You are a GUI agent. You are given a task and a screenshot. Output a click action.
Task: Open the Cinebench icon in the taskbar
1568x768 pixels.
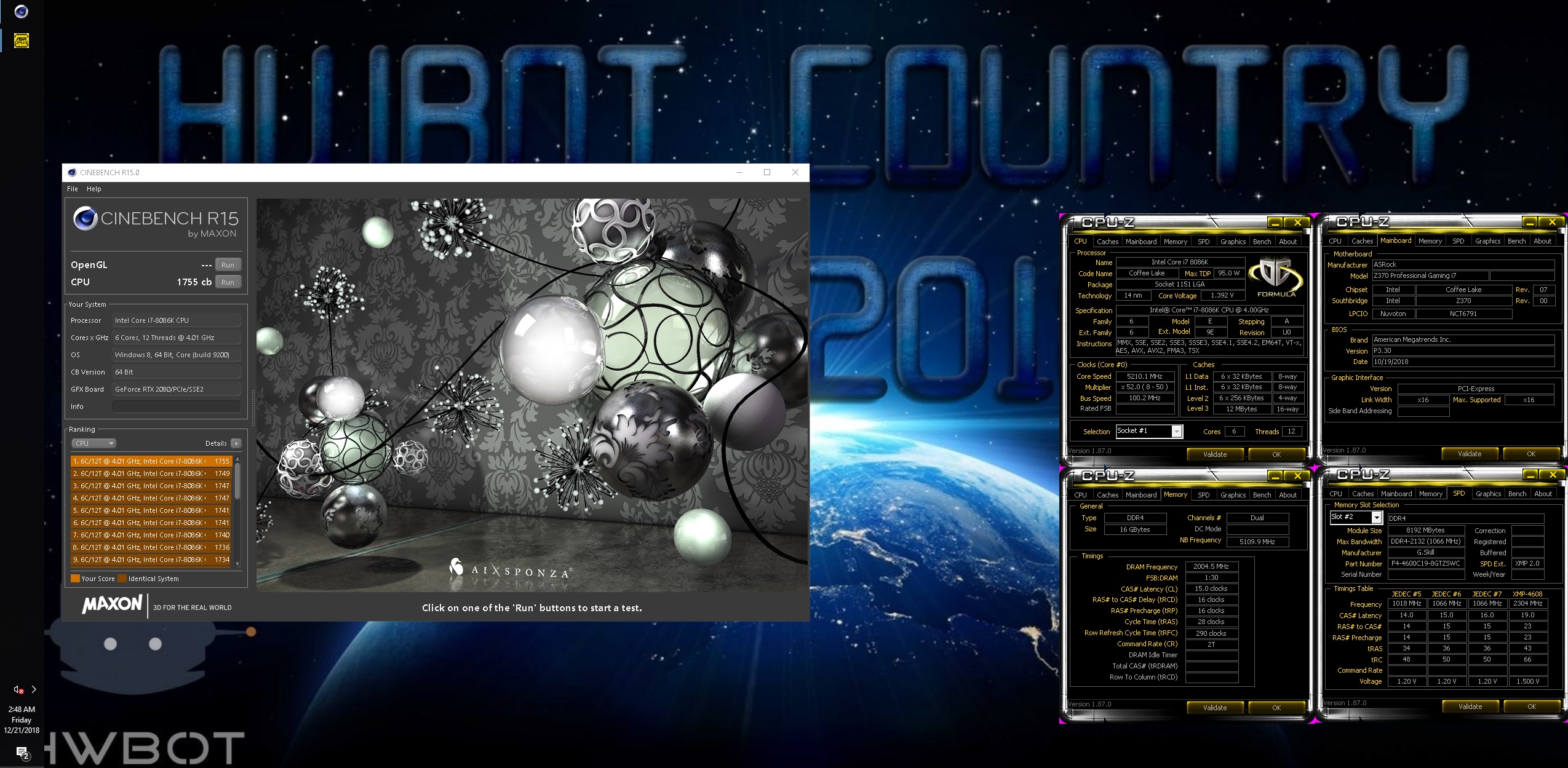click(22, 12)
